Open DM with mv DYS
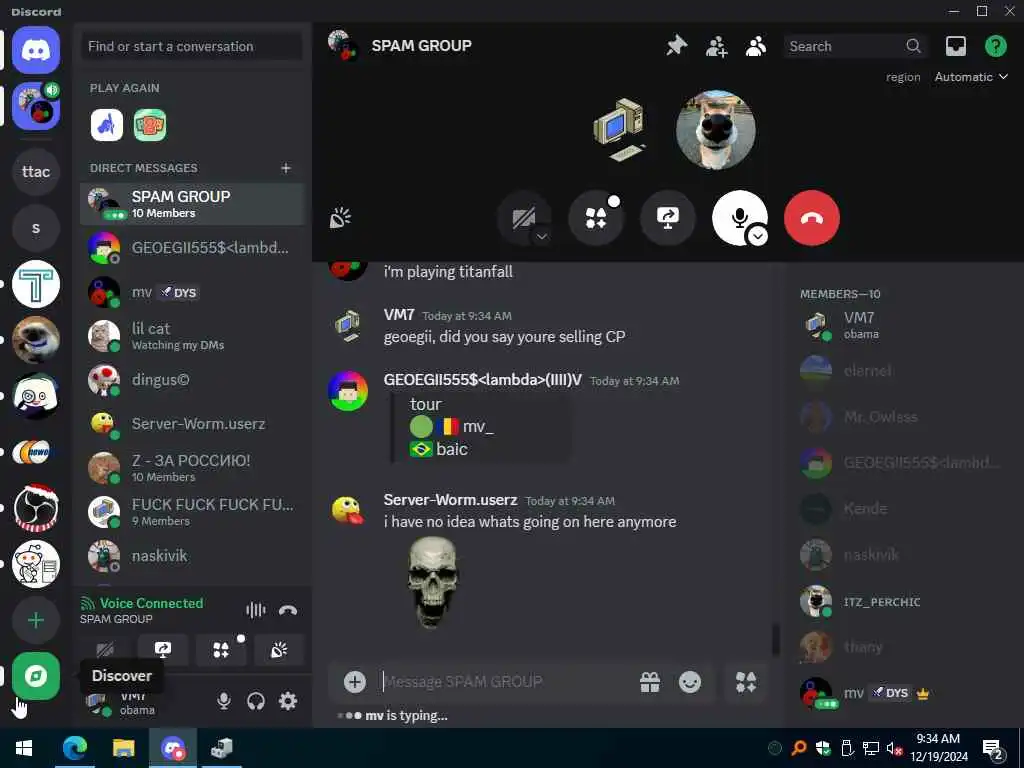This screenshot has width=1024, height=768. (x=192, y=292)
